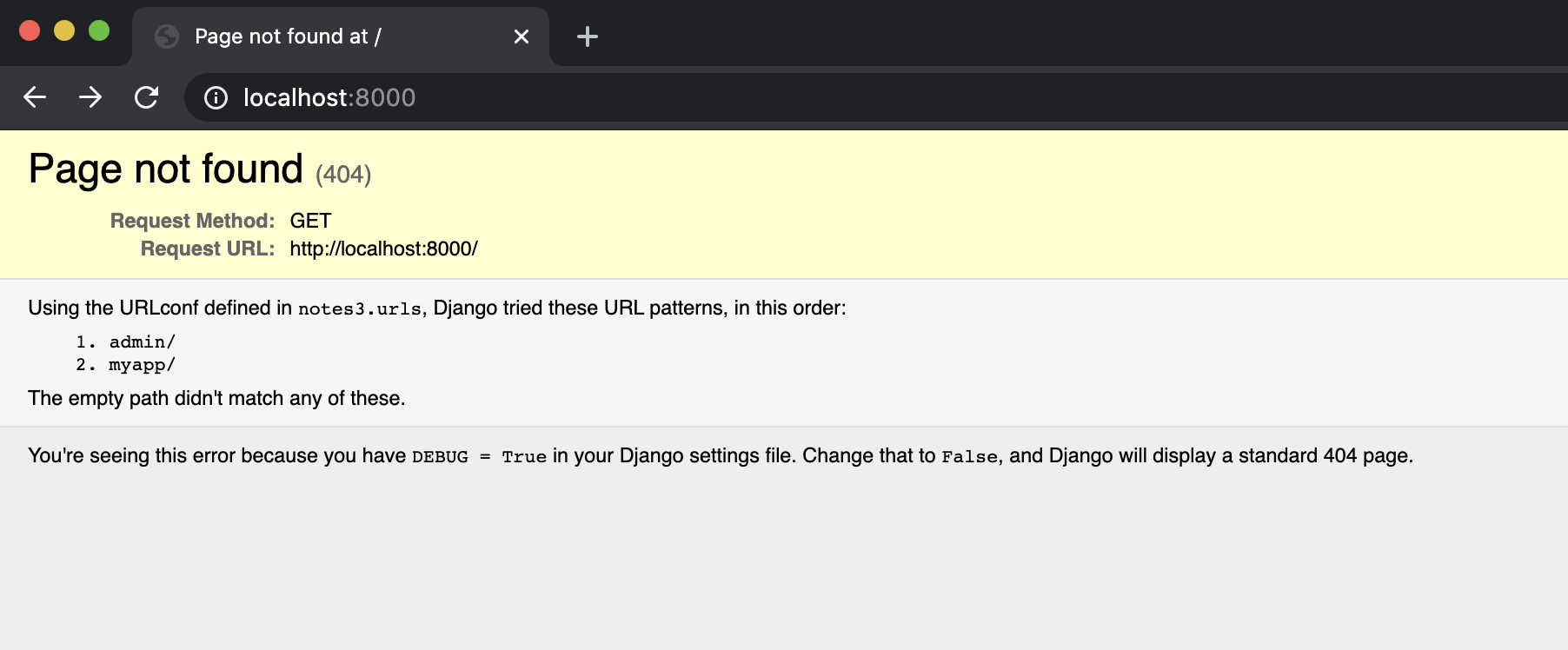Click the myapp/ URL pattern entry
The width and height of the screenshot is (1568, 650).
point(142,365)
